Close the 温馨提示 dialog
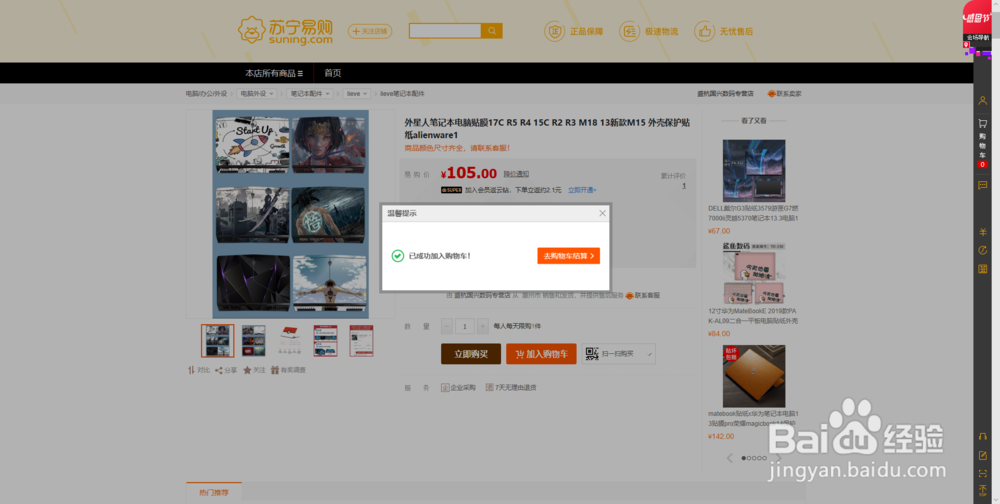 coord(603,213)
